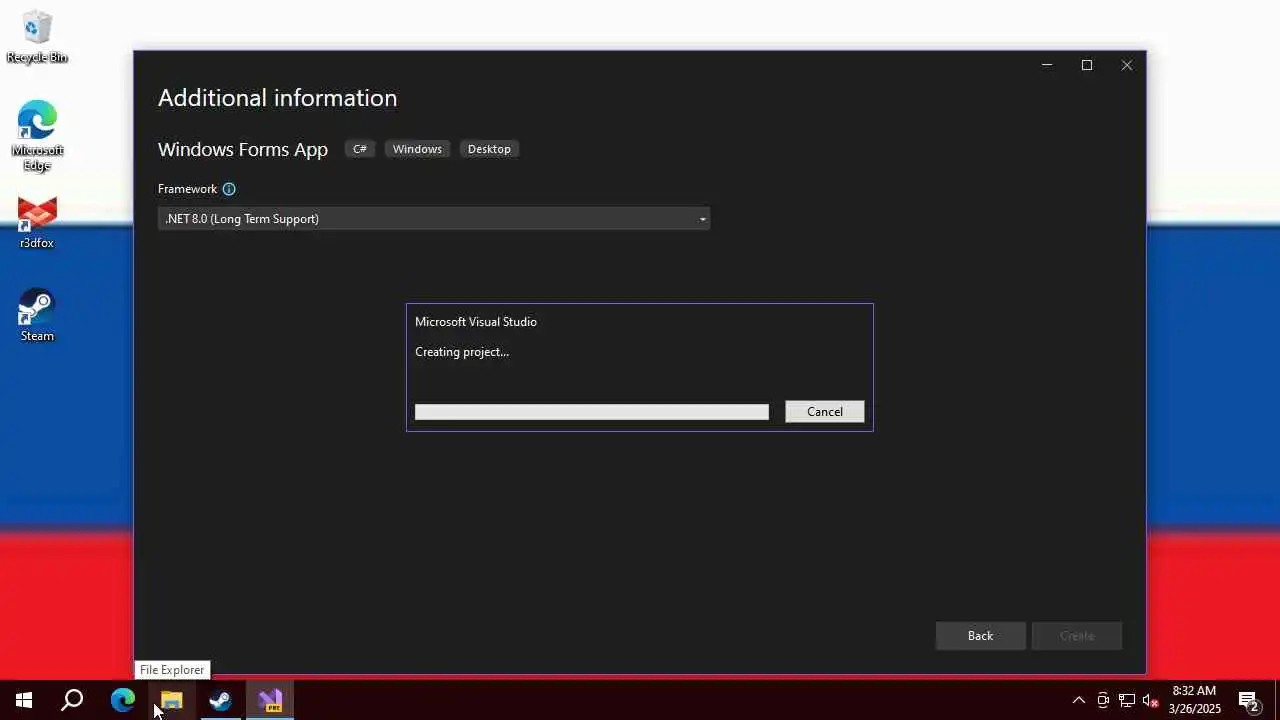Click the greyed-out Create button
This screenshot has height=720, width=1280.
pos(1077,636)
